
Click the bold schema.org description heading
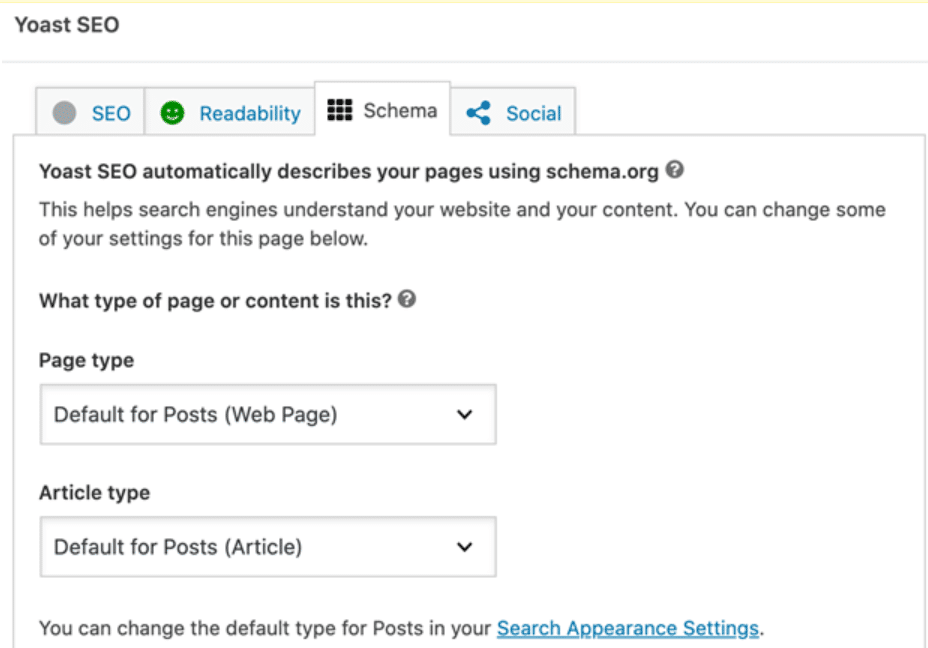point(348,171)
